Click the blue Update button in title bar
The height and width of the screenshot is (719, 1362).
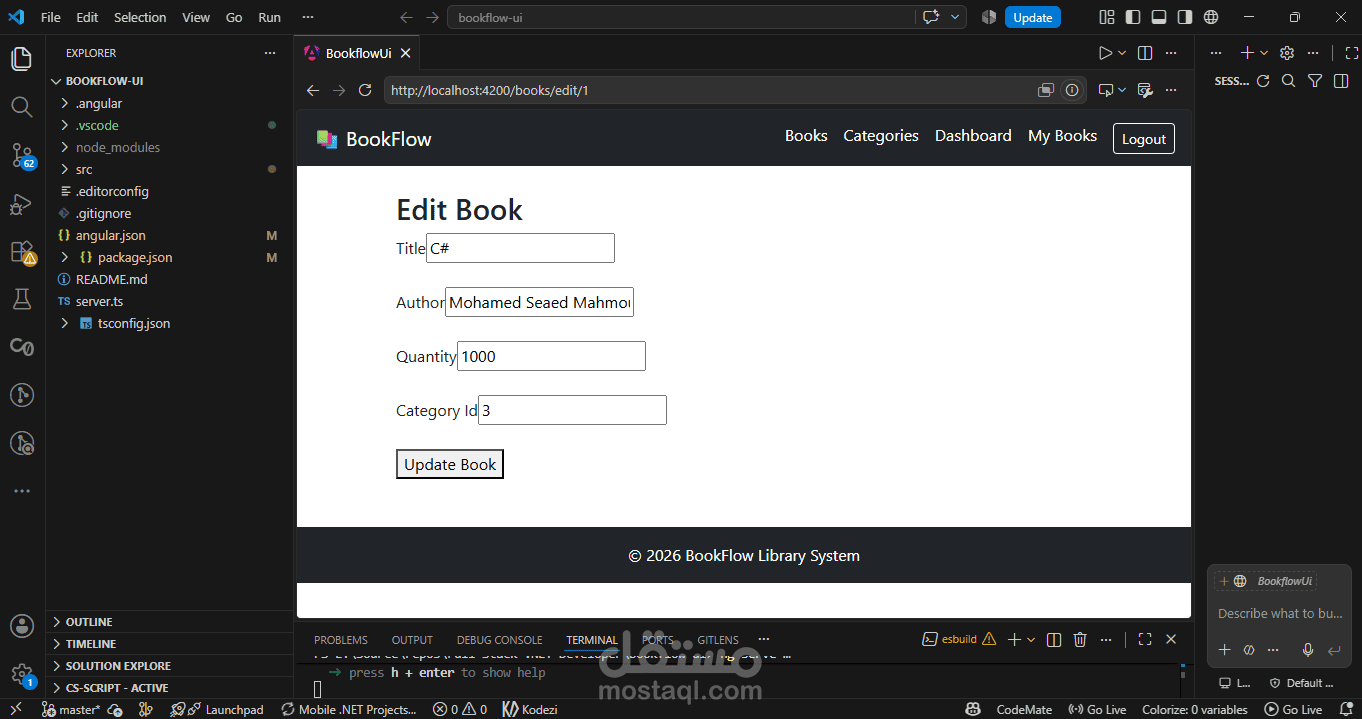tap(1033, 17)
